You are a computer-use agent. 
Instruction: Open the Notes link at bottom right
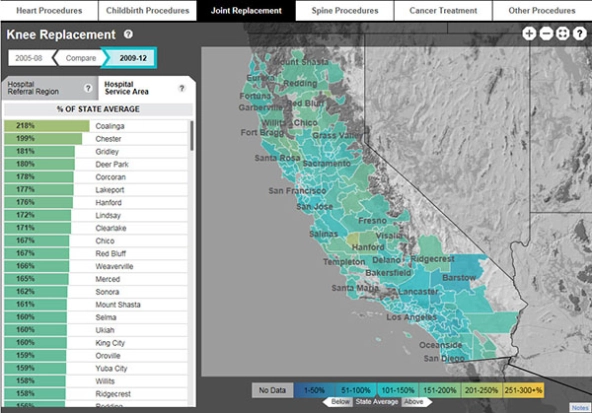pos(580,408)
